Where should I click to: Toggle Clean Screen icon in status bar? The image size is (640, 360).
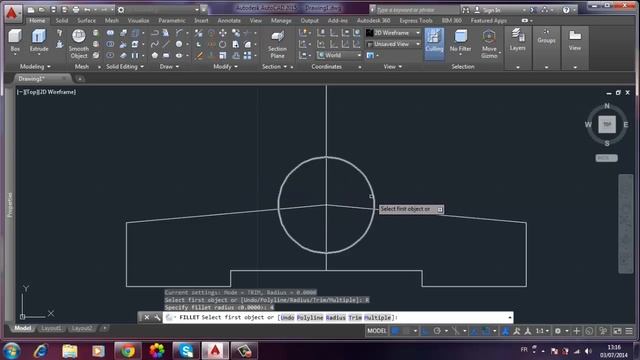[x=617, y=331]
